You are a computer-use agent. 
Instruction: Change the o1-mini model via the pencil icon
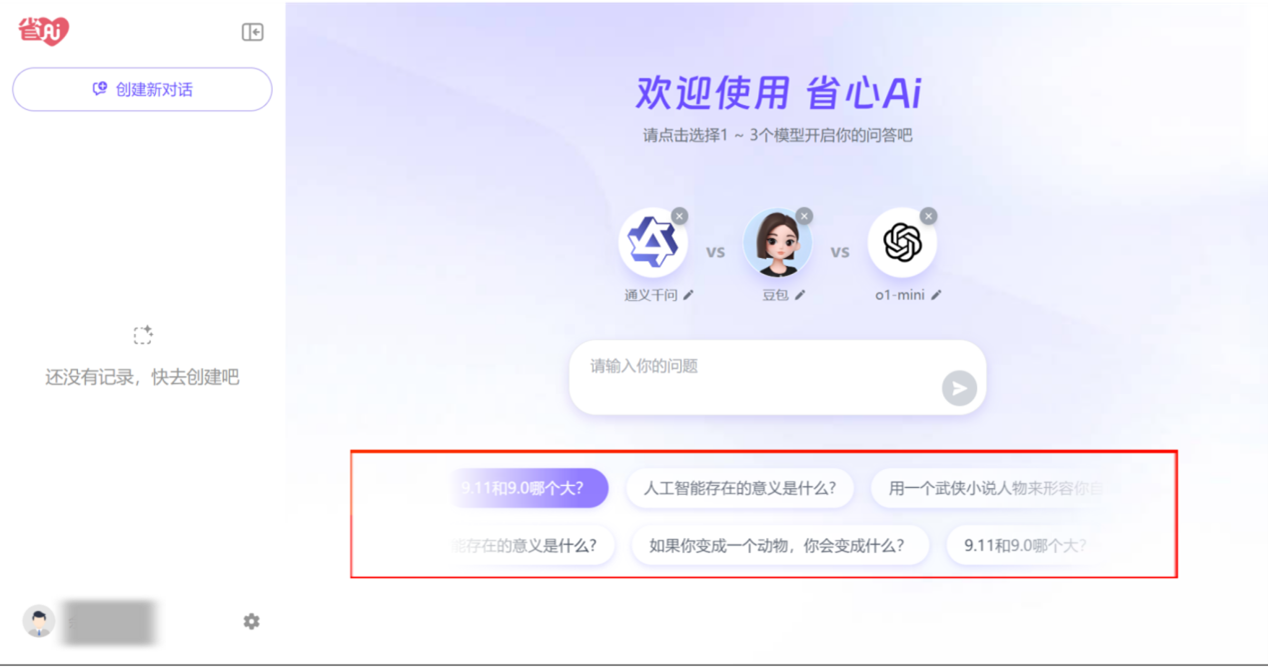click(936, 295)
